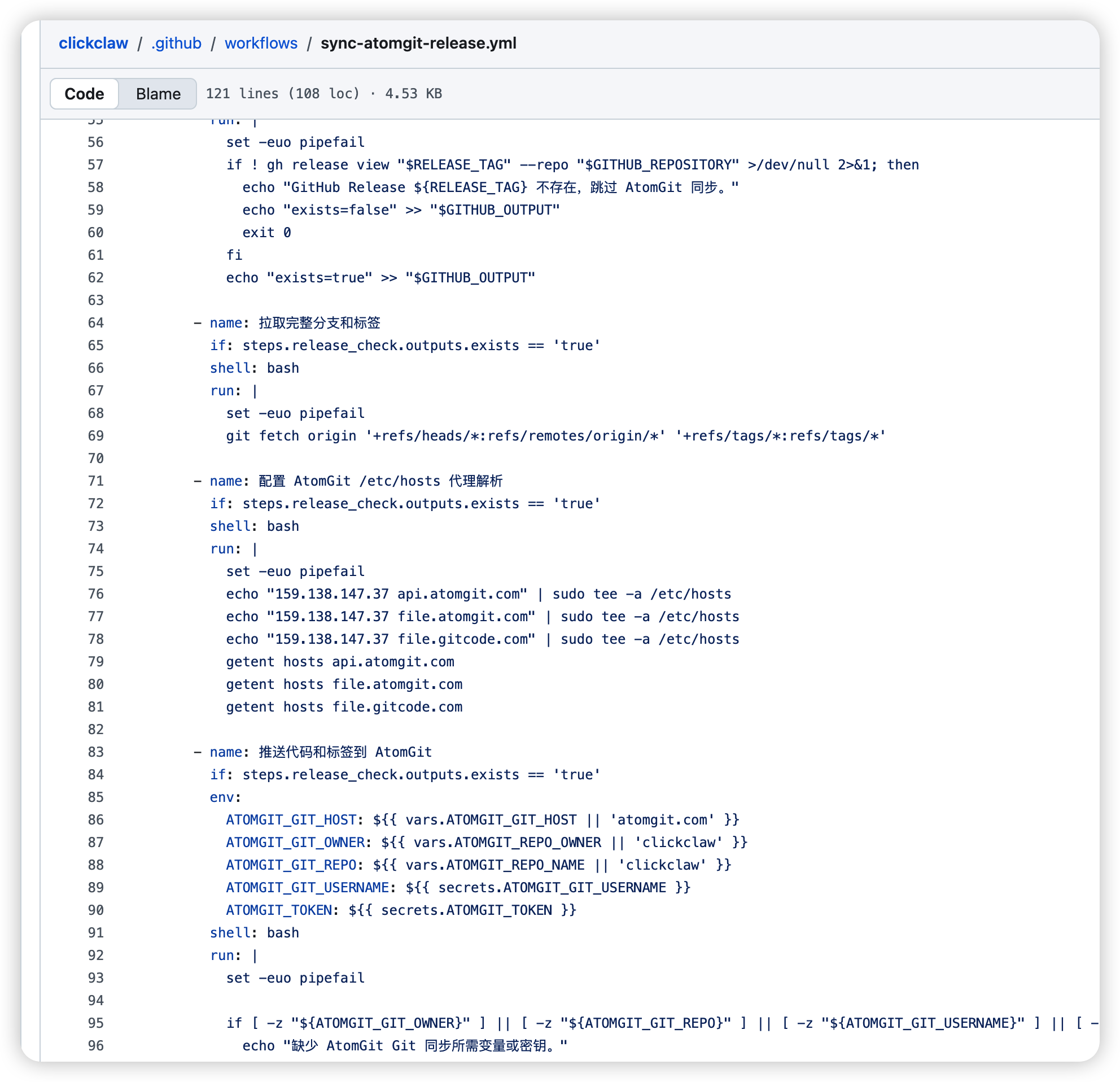Screen dimensions: 1120x1082
Task: Open the workflows folder breadcrumb link
Action: pos(261,43)
